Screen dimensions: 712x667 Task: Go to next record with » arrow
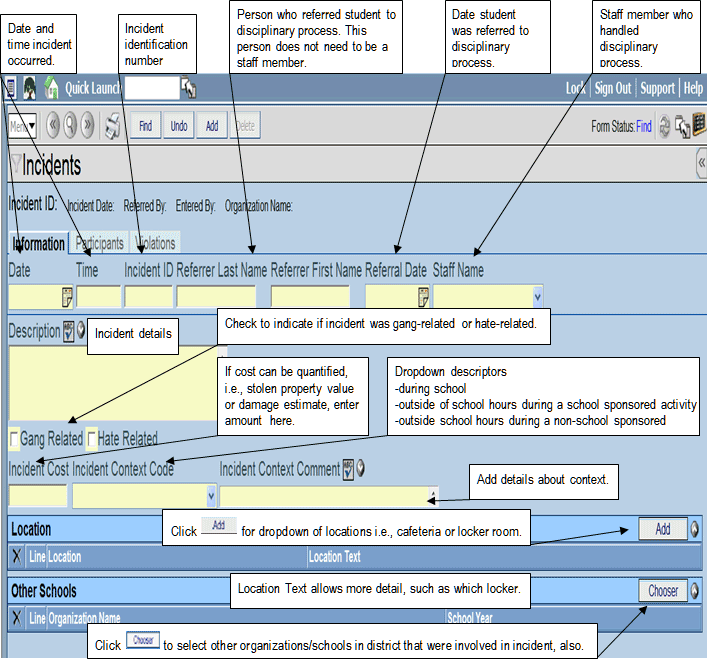(x=87, y=125)
